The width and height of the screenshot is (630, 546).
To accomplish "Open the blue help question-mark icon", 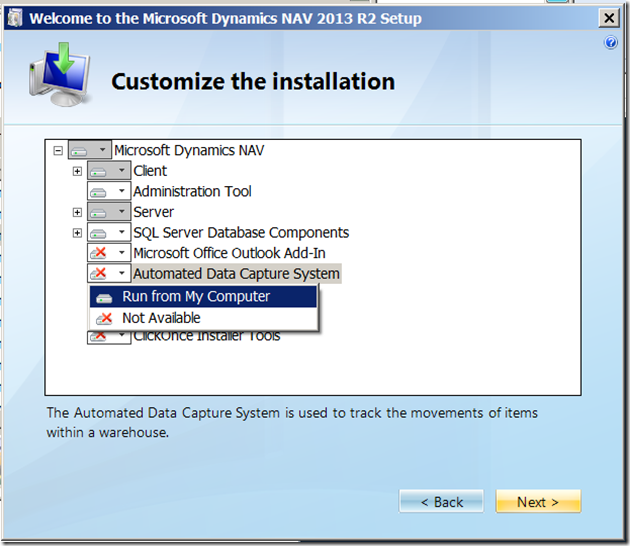I will click(x=611, y=42).
